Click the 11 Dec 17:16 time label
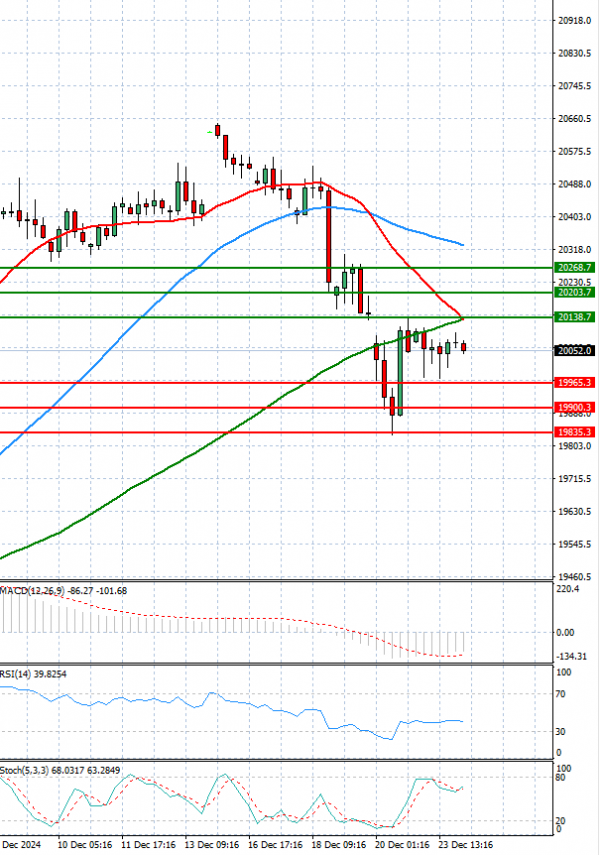 click(148, 845)
